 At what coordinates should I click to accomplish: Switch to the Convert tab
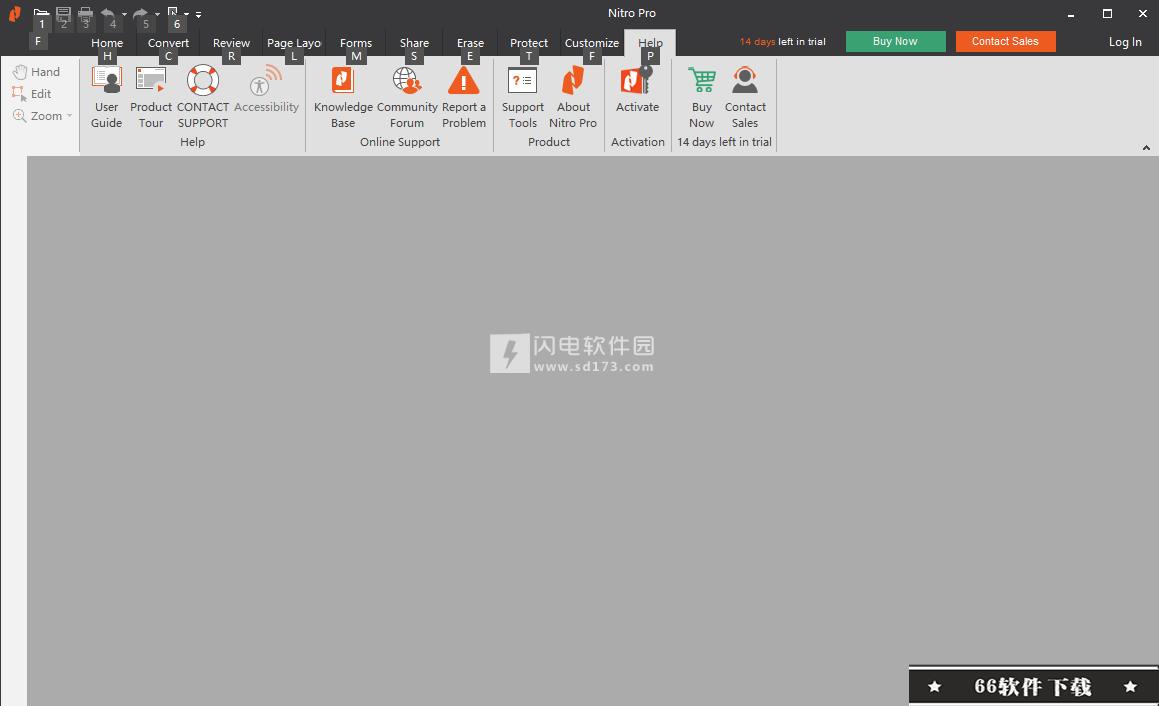(169, 43)
